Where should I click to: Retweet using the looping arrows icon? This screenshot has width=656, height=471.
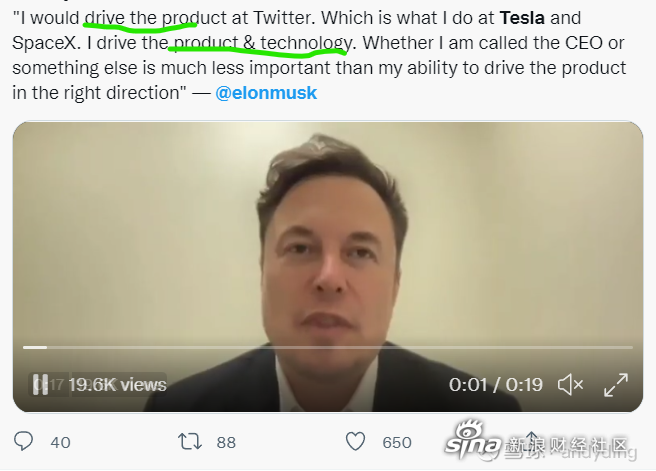click(x=190, y=442)
